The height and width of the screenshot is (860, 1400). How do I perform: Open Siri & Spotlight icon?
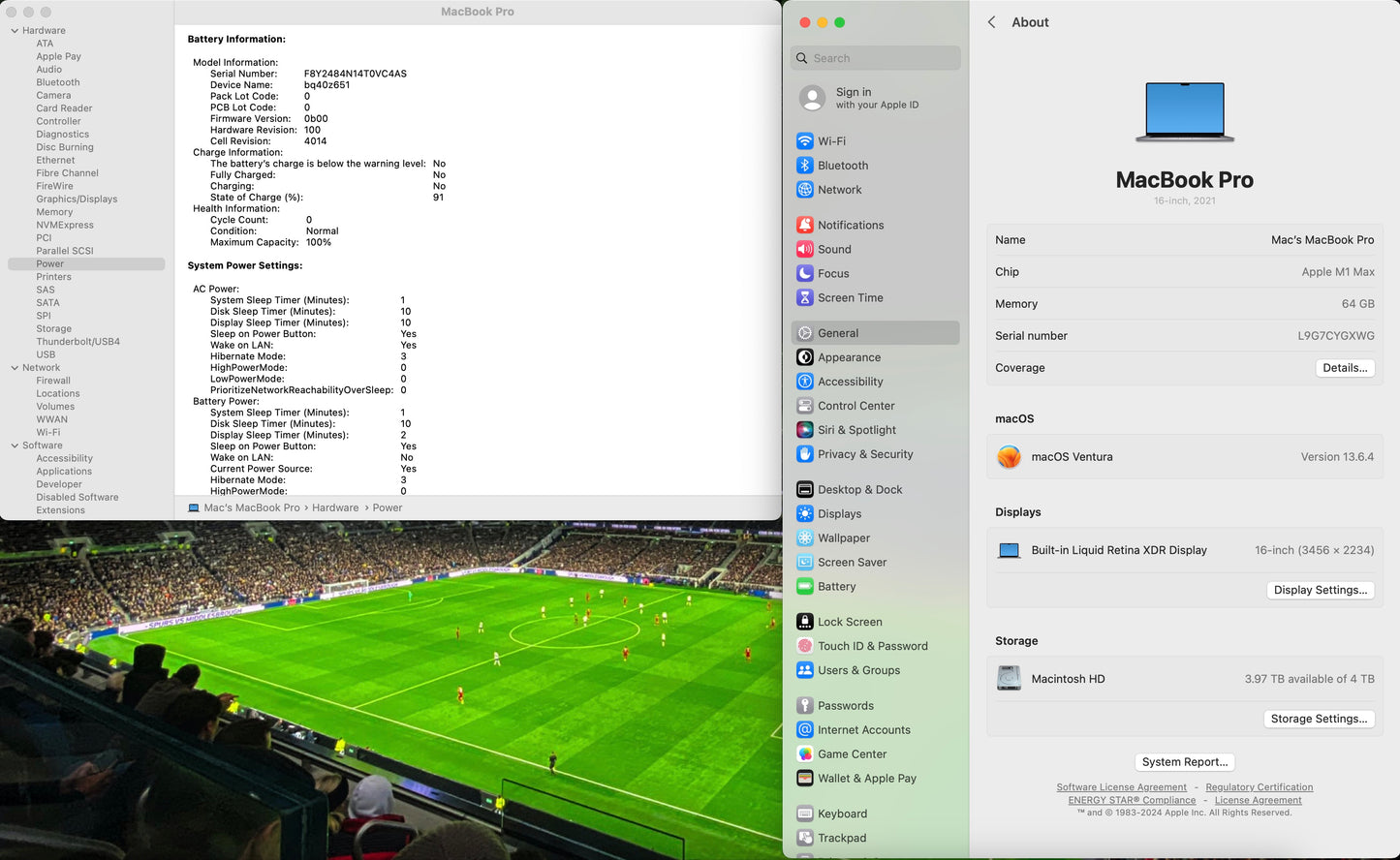[x=804, y=430]
